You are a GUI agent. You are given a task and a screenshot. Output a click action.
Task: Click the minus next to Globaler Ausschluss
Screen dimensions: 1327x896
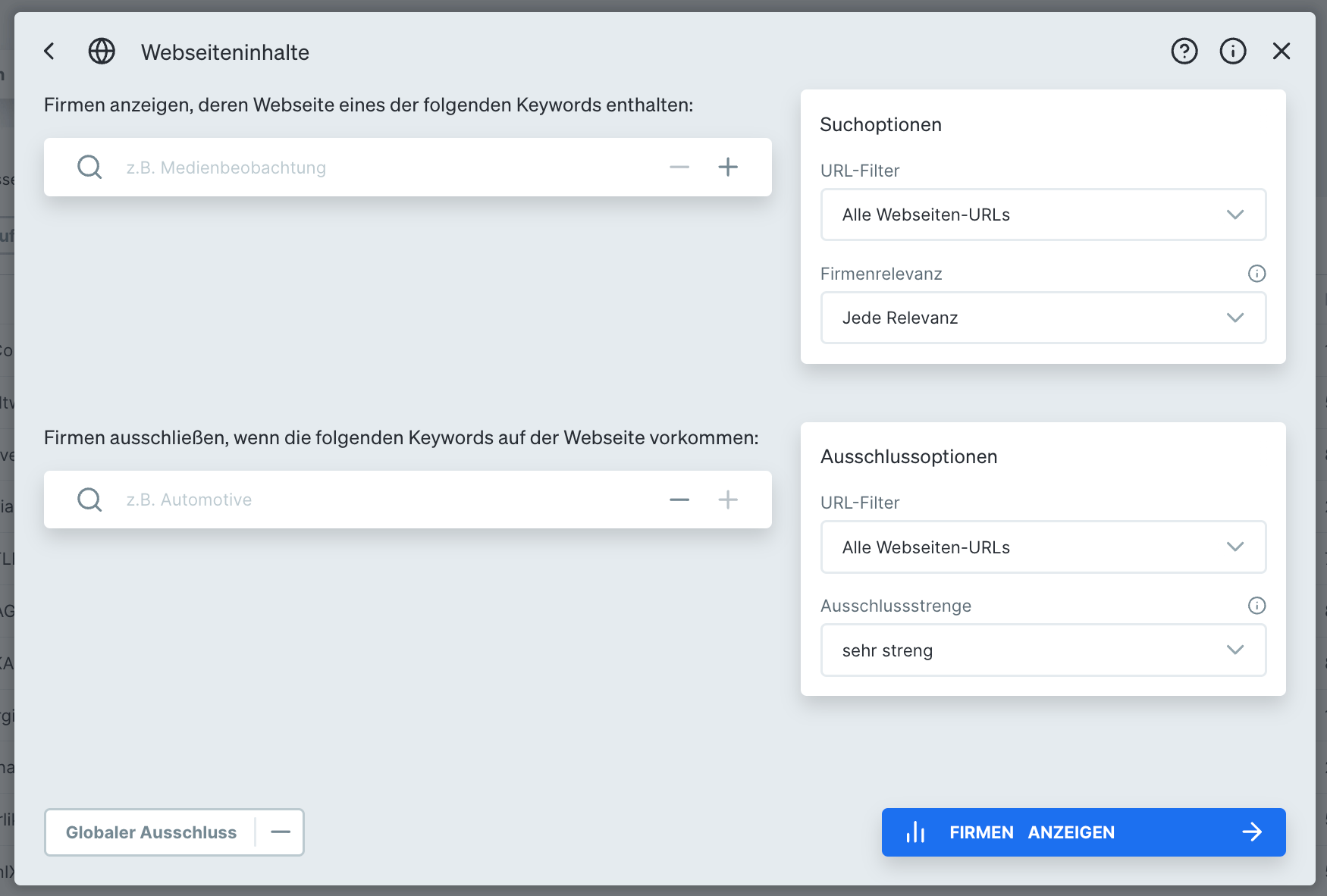(281, 832)
